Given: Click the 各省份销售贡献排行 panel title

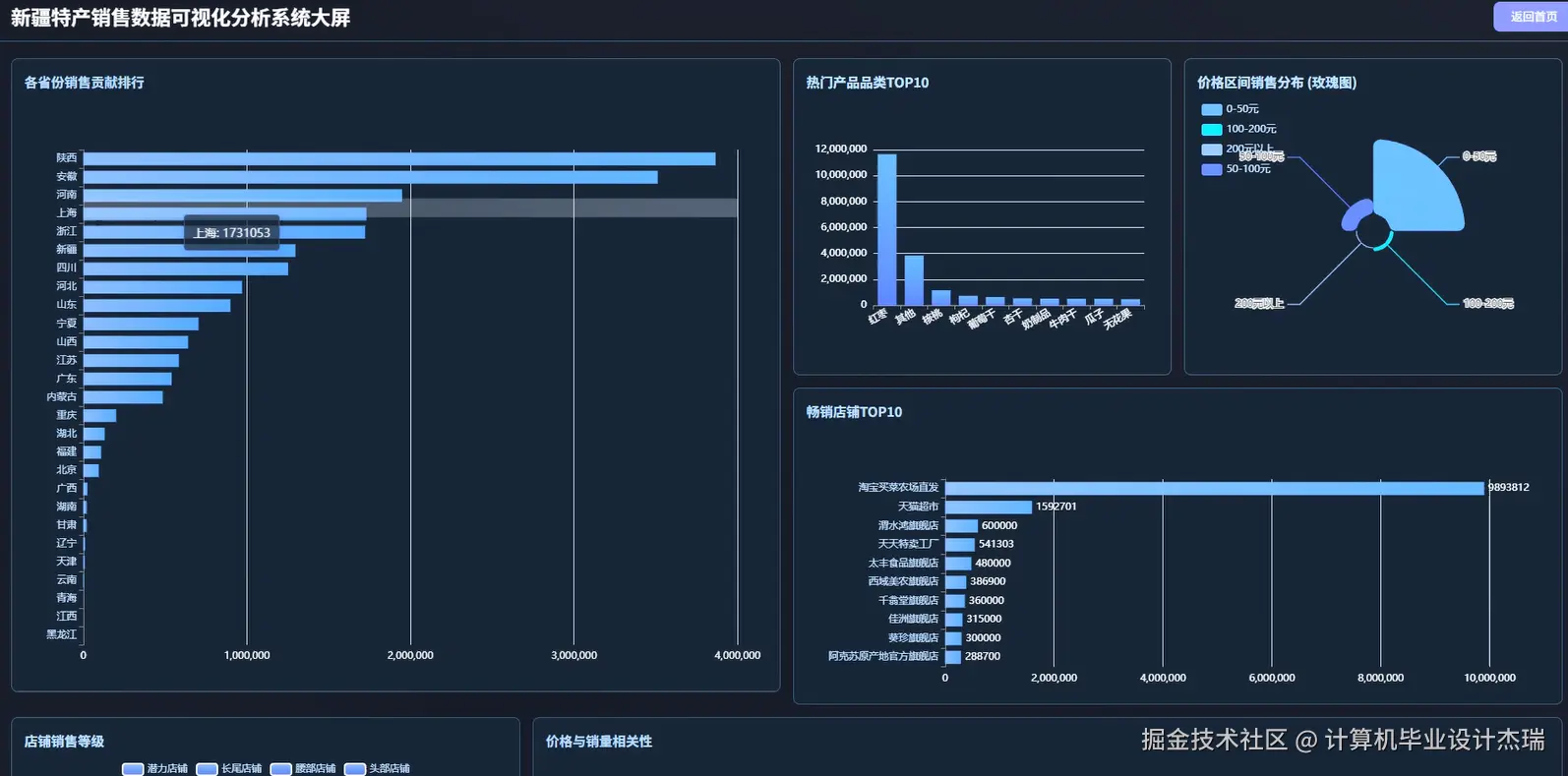Looking at the screenshot, I should point(85,83).
